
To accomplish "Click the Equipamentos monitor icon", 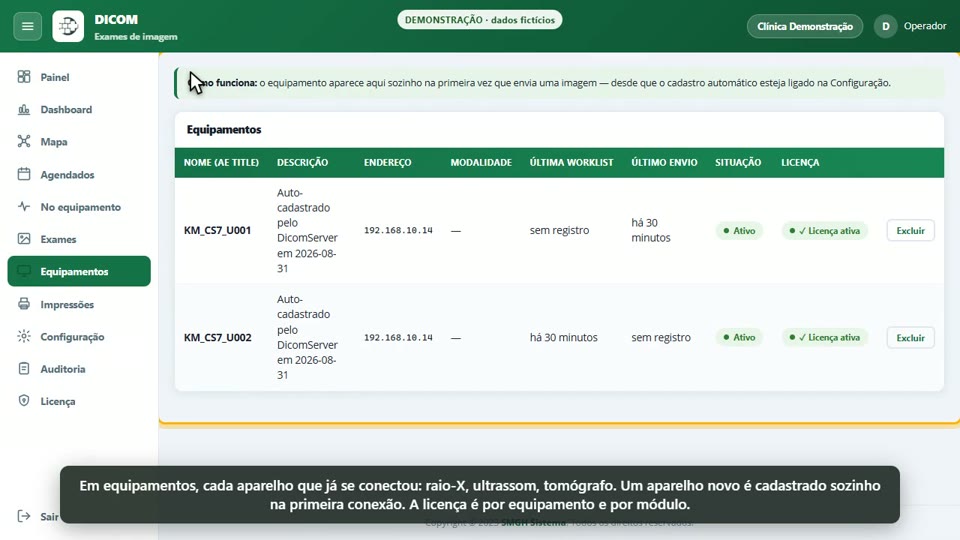I will pos(24,271).
